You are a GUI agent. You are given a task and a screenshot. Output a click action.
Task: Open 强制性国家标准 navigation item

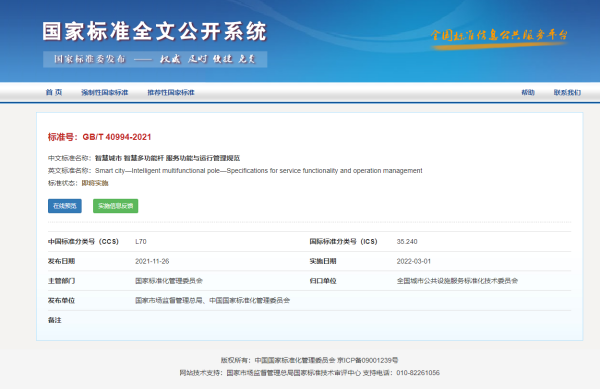(x=104, y=92)
